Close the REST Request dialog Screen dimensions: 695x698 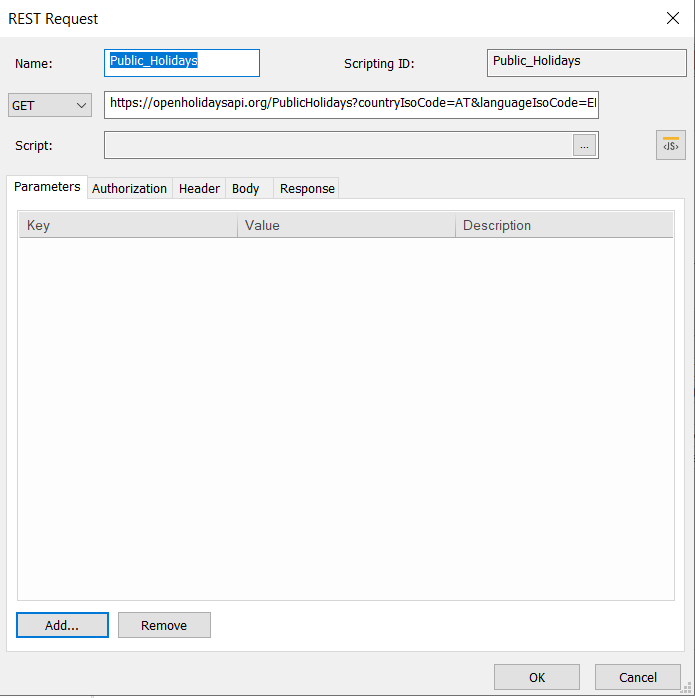coord(672,18)
